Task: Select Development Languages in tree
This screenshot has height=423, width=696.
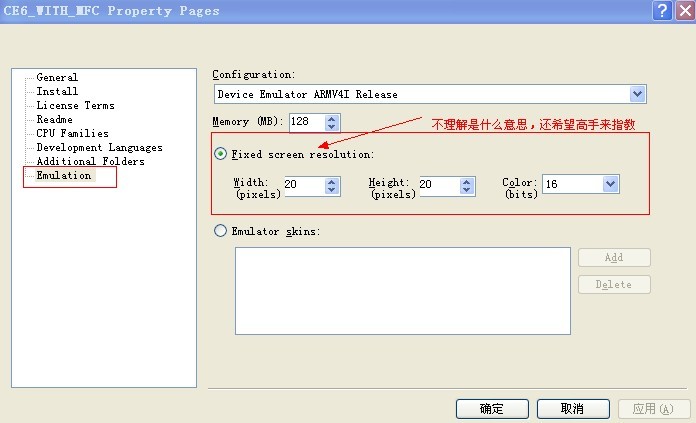Action: click(99, 147)
